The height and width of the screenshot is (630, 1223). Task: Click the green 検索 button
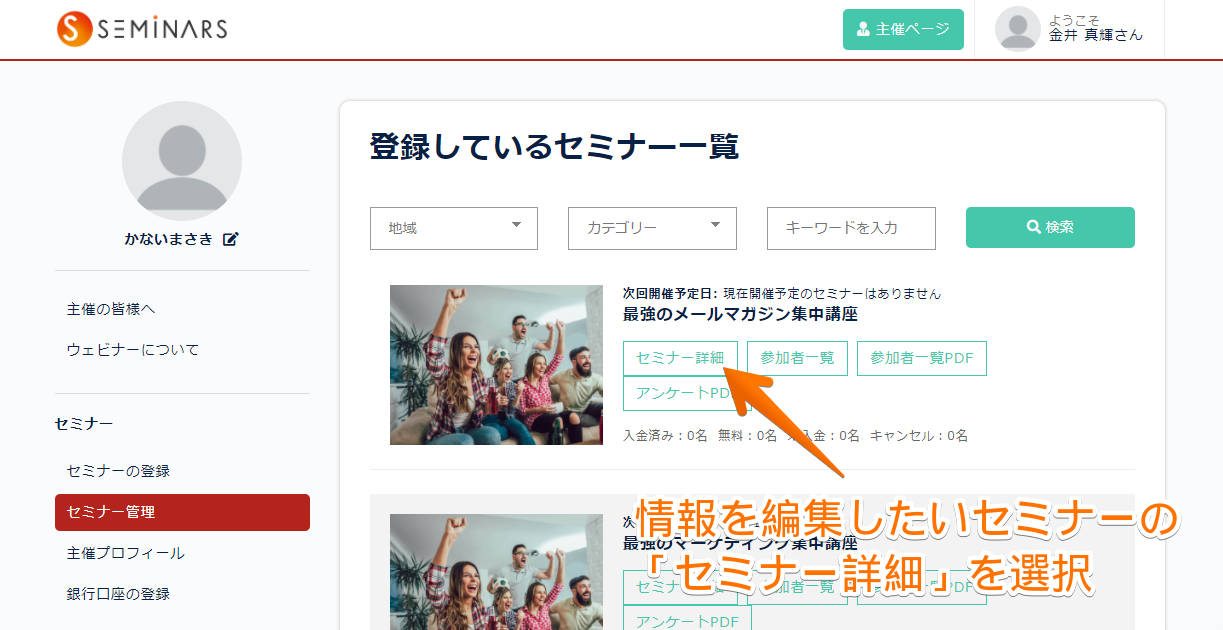coord(1050,227)
